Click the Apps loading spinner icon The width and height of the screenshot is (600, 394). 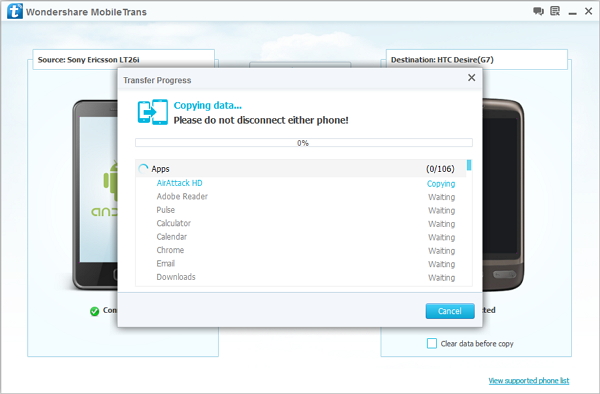[x=143, y=169]
